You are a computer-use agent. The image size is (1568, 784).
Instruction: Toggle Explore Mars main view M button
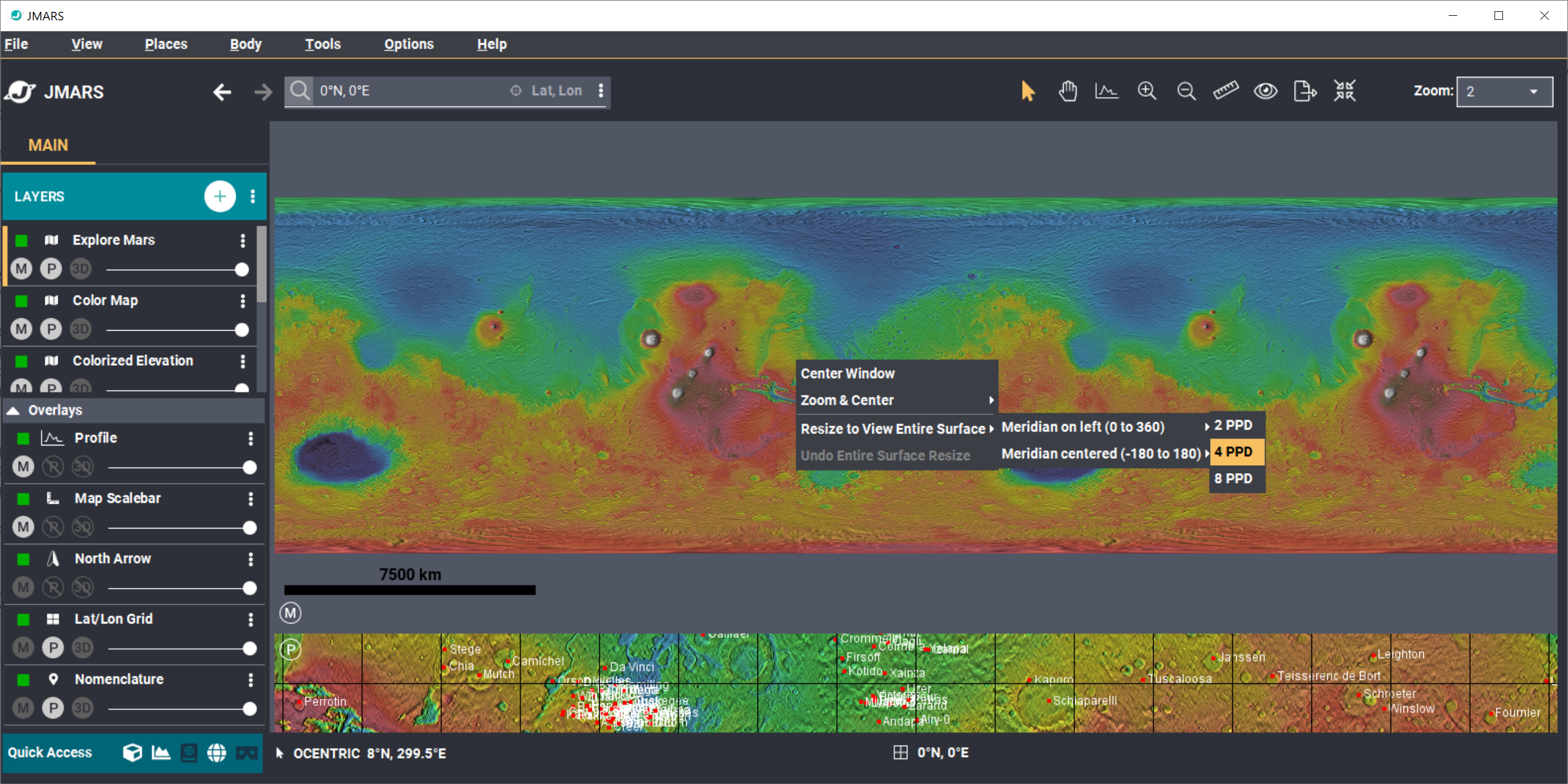pos(21,268)
